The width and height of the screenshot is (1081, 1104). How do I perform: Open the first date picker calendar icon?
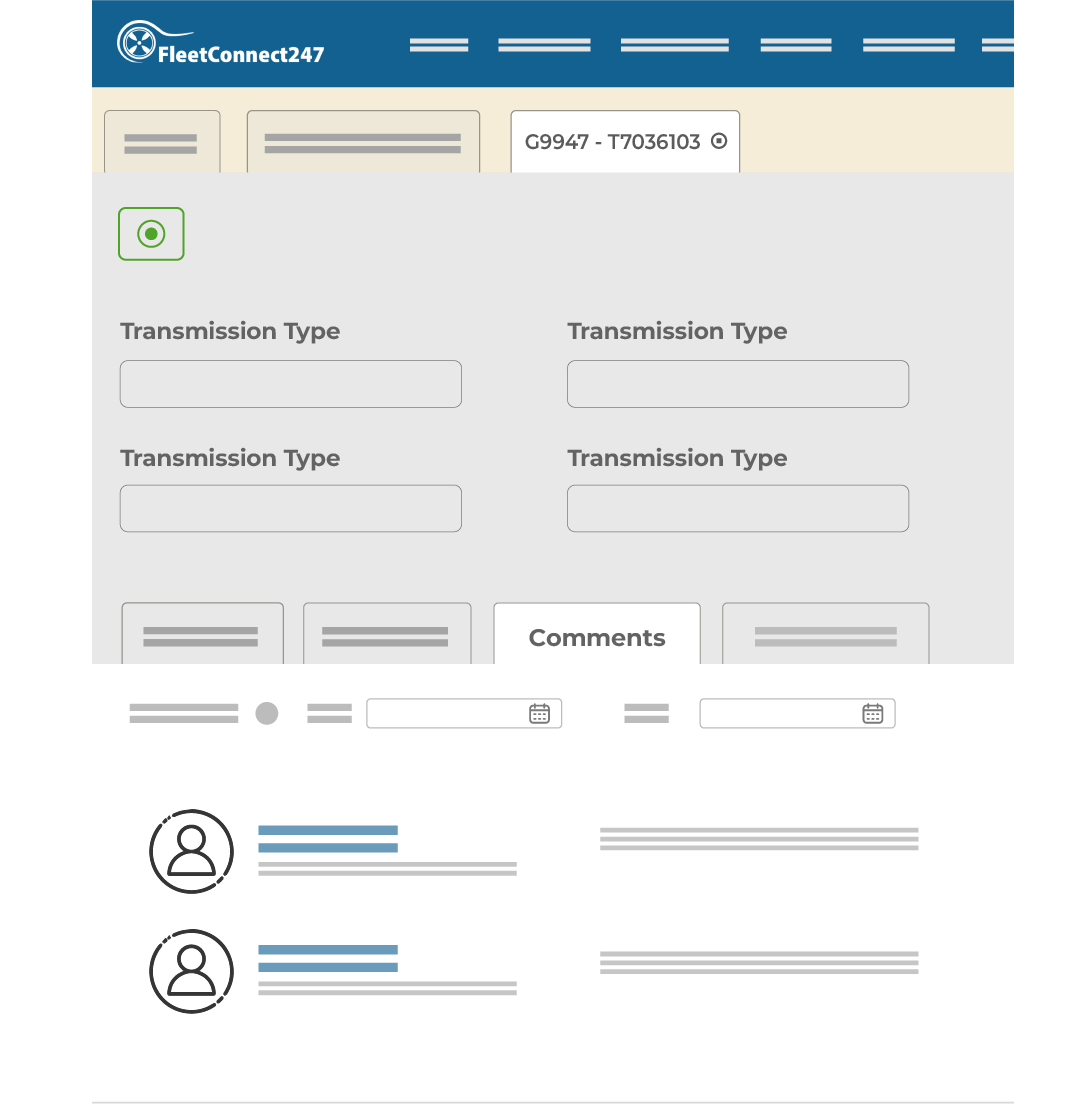pos(539,713)
